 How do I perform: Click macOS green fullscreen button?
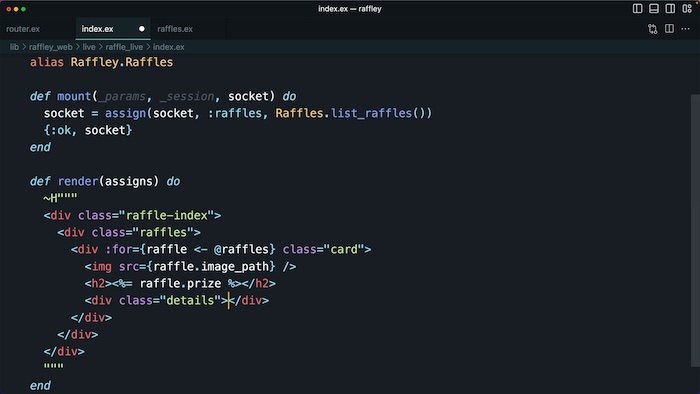(23, 9)
